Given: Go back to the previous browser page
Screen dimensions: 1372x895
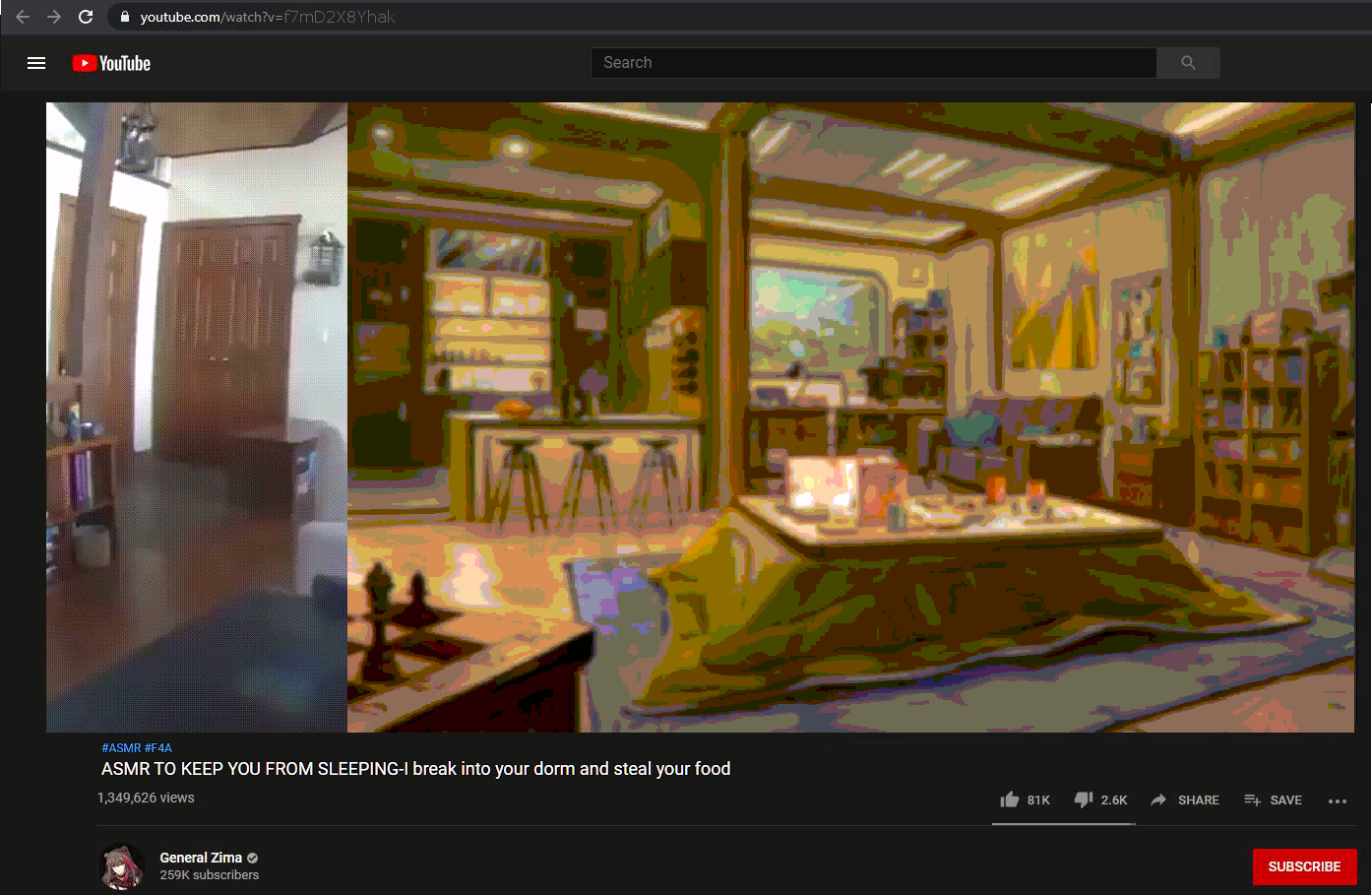Looking at the screenshot, I should click(23, 17).
